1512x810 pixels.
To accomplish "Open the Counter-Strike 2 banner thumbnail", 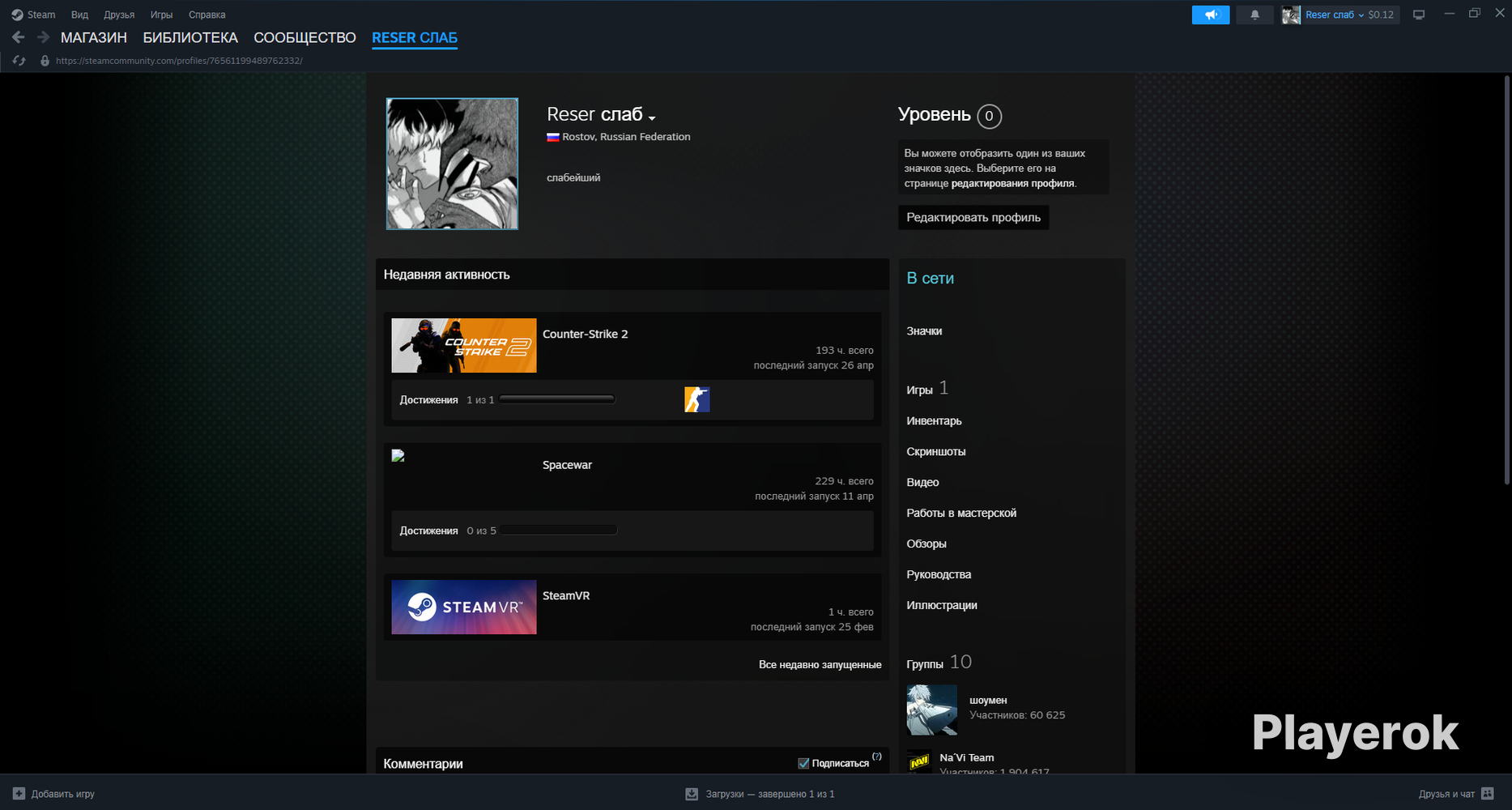I will (x=464, y=346).
